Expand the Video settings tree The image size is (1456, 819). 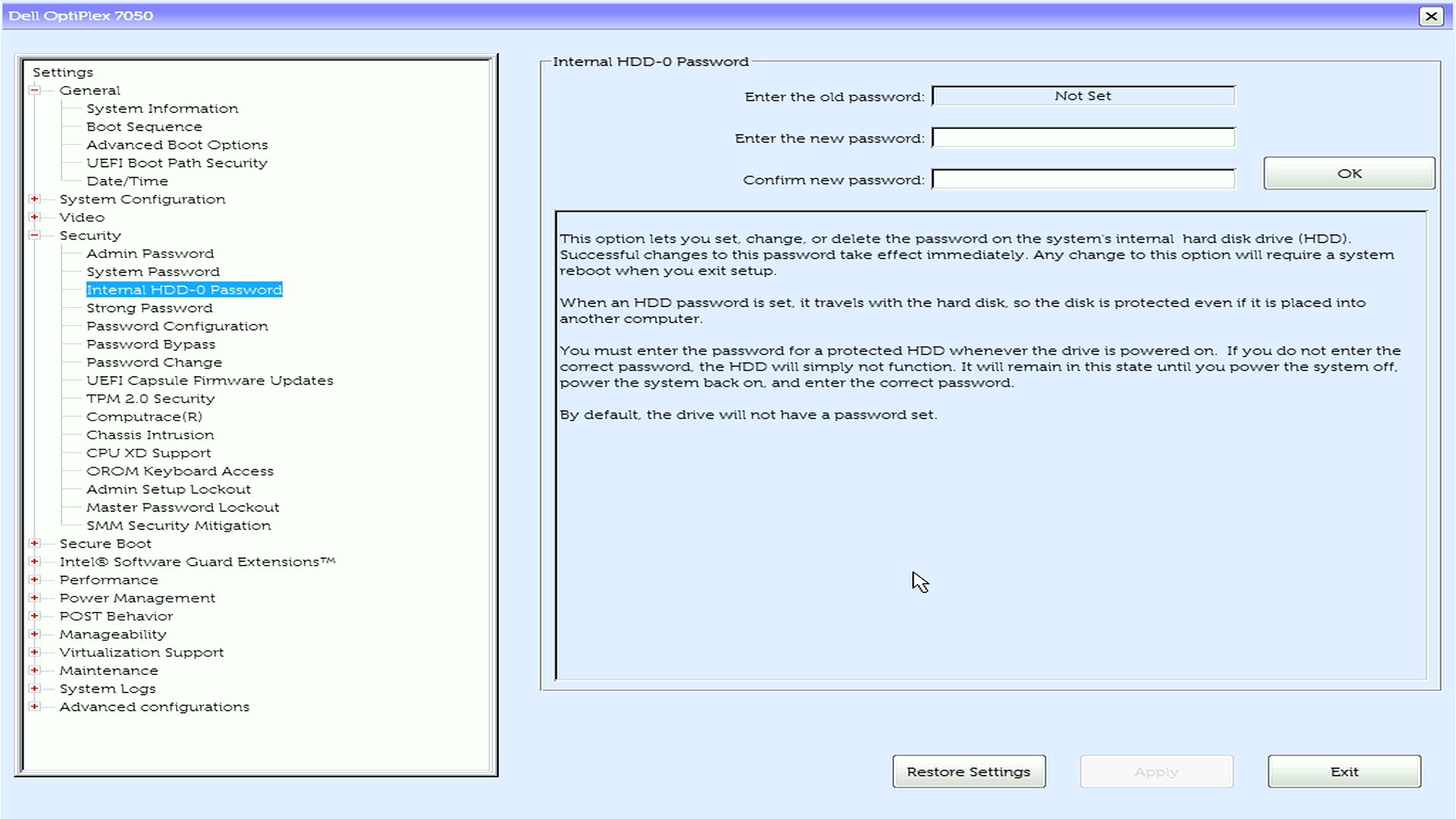pos(34,217)
